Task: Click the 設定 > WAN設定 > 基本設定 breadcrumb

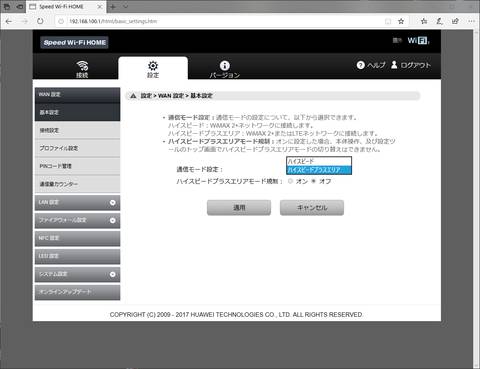Action: [x=176, y=96]
